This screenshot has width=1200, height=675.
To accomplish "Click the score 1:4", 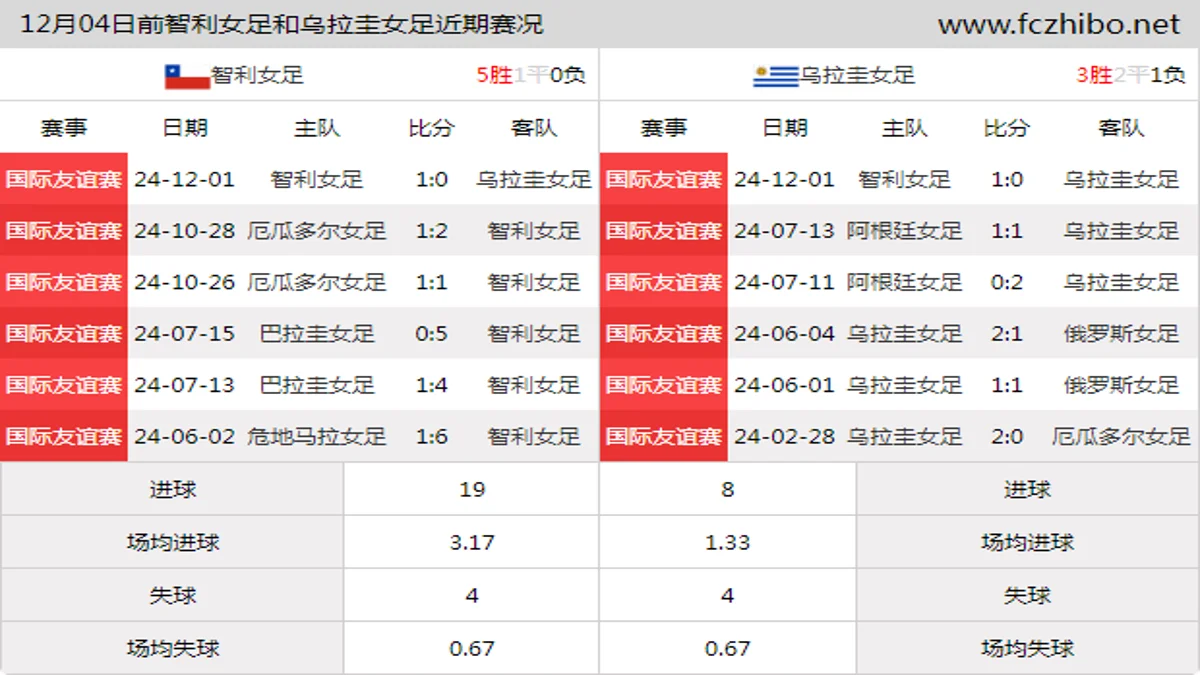I will point(432,385).
